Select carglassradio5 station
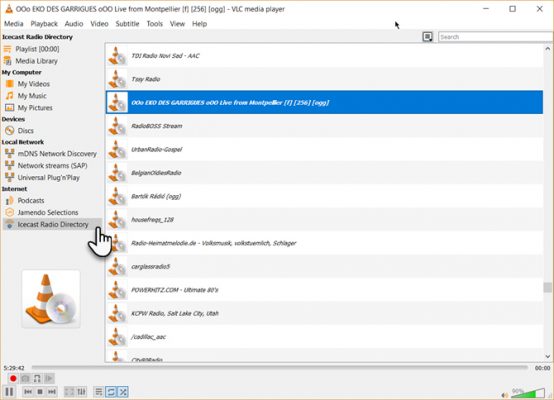 (324, 266)
